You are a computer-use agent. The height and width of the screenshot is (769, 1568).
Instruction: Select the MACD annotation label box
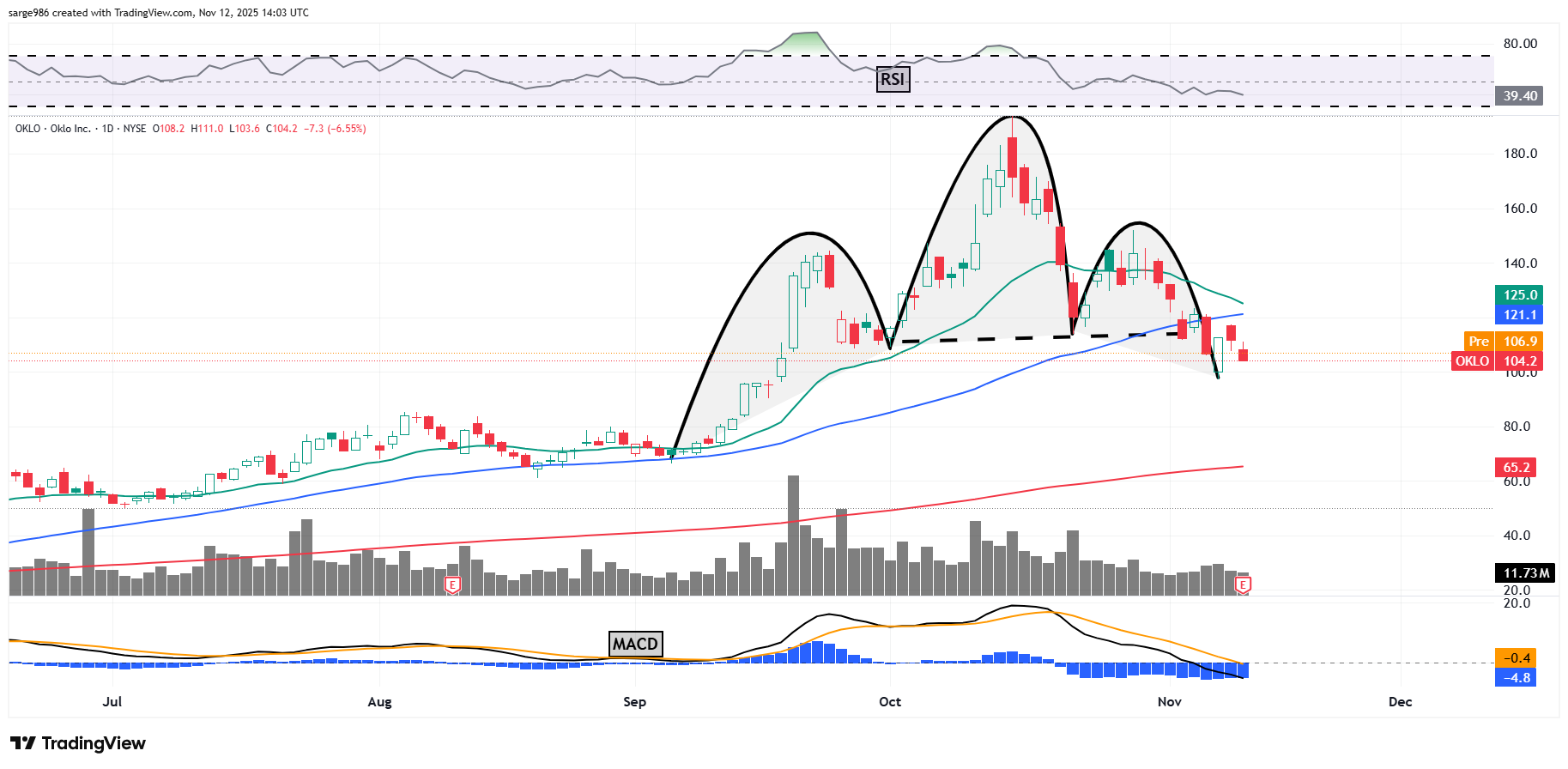pyautogui.click(x=635, y=644)
